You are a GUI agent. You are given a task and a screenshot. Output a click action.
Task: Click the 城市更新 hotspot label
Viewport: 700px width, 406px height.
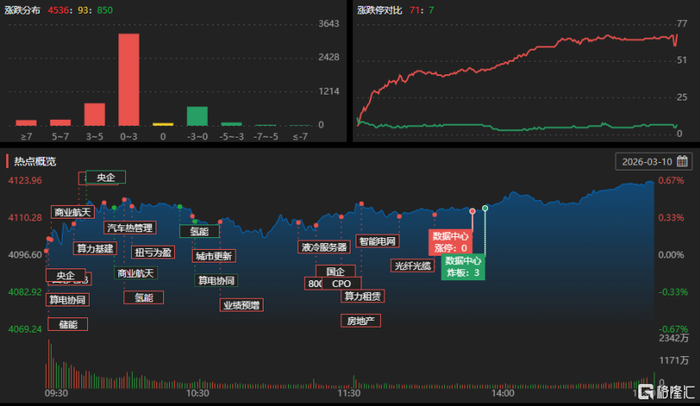tap(214, 256)
